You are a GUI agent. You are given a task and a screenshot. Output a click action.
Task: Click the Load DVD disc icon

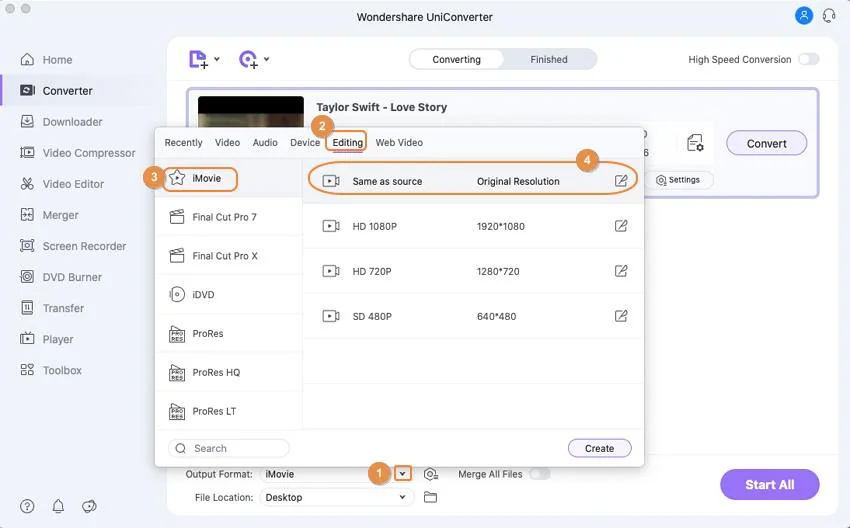pos(248,59)
